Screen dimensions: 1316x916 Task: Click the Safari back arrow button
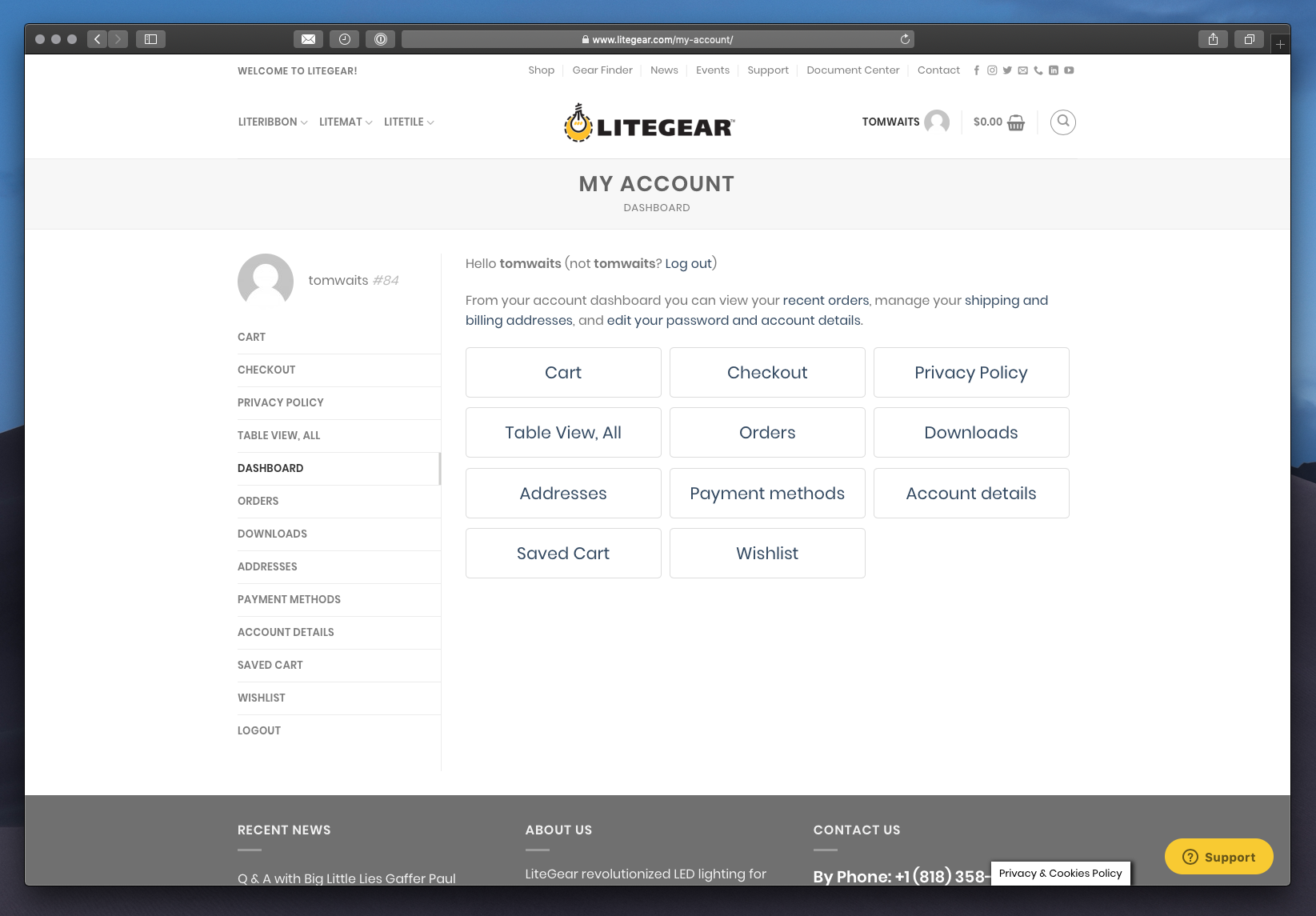(x=98, y=39)
